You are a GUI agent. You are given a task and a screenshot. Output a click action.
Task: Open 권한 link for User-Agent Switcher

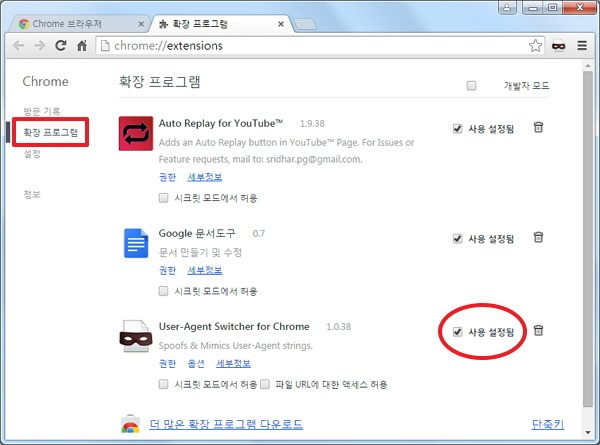click(x=167, y=363)
